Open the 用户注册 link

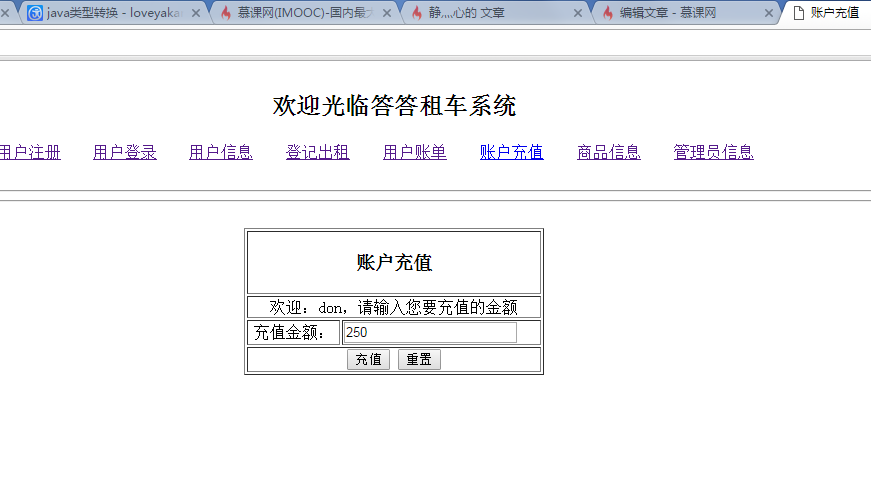(x=30, y=152)
